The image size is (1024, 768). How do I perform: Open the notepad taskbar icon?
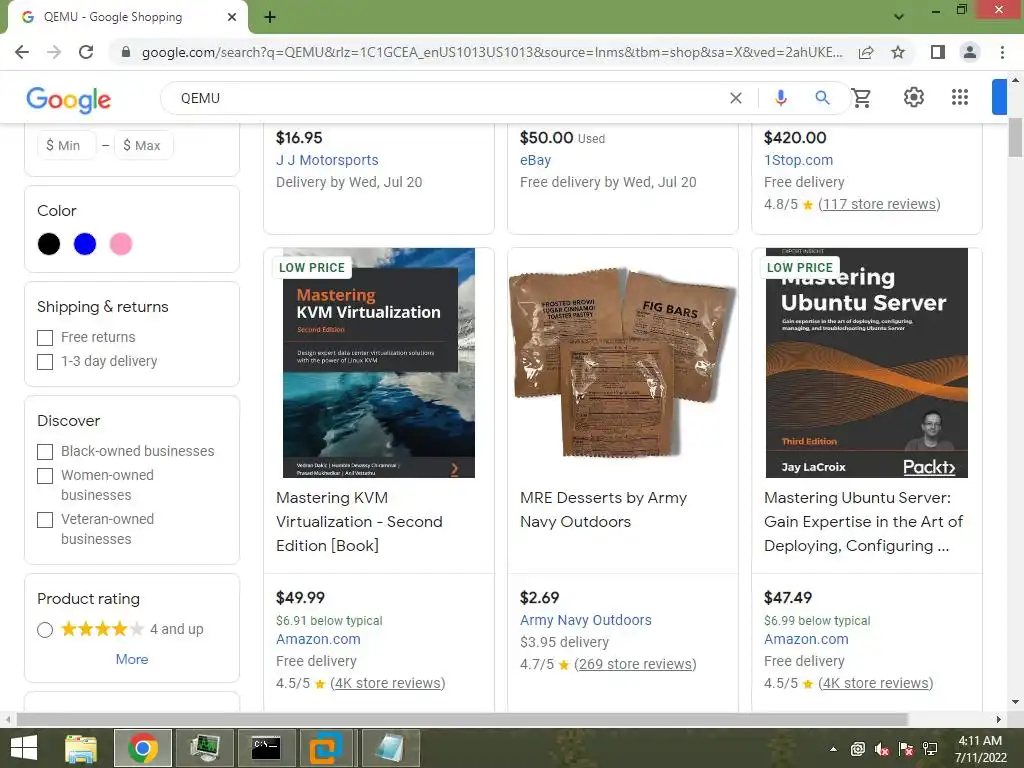pyautogui.click(x=390, y=748)
